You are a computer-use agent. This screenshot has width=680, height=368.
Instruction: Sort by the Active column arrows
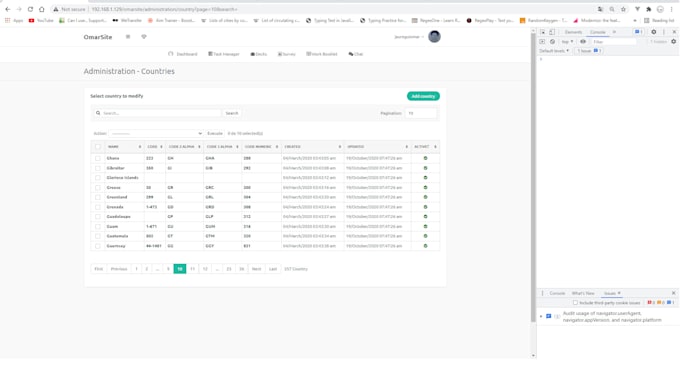[435, 147]
